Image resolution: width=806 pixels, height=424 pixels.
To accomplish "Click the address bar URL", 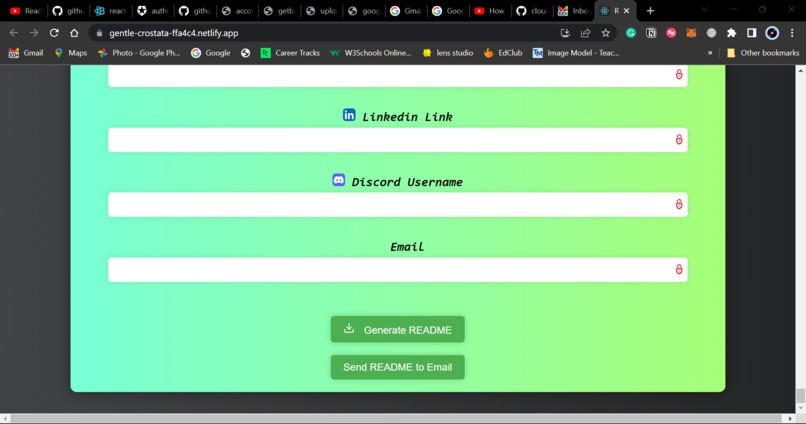I will point(174,33).
